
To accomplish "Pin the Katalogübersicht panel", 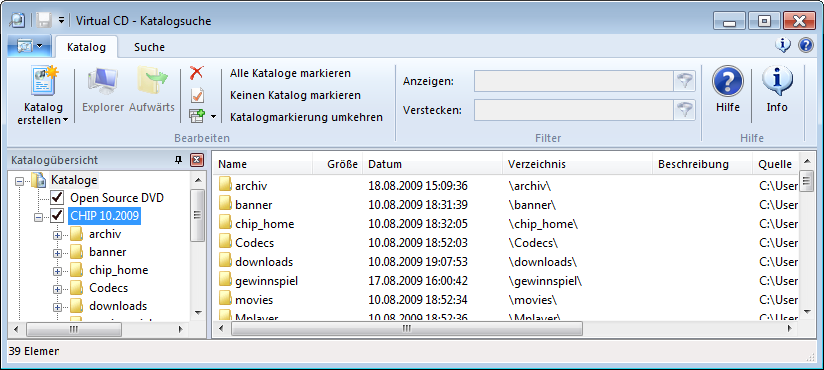I will tap(179, 161).
